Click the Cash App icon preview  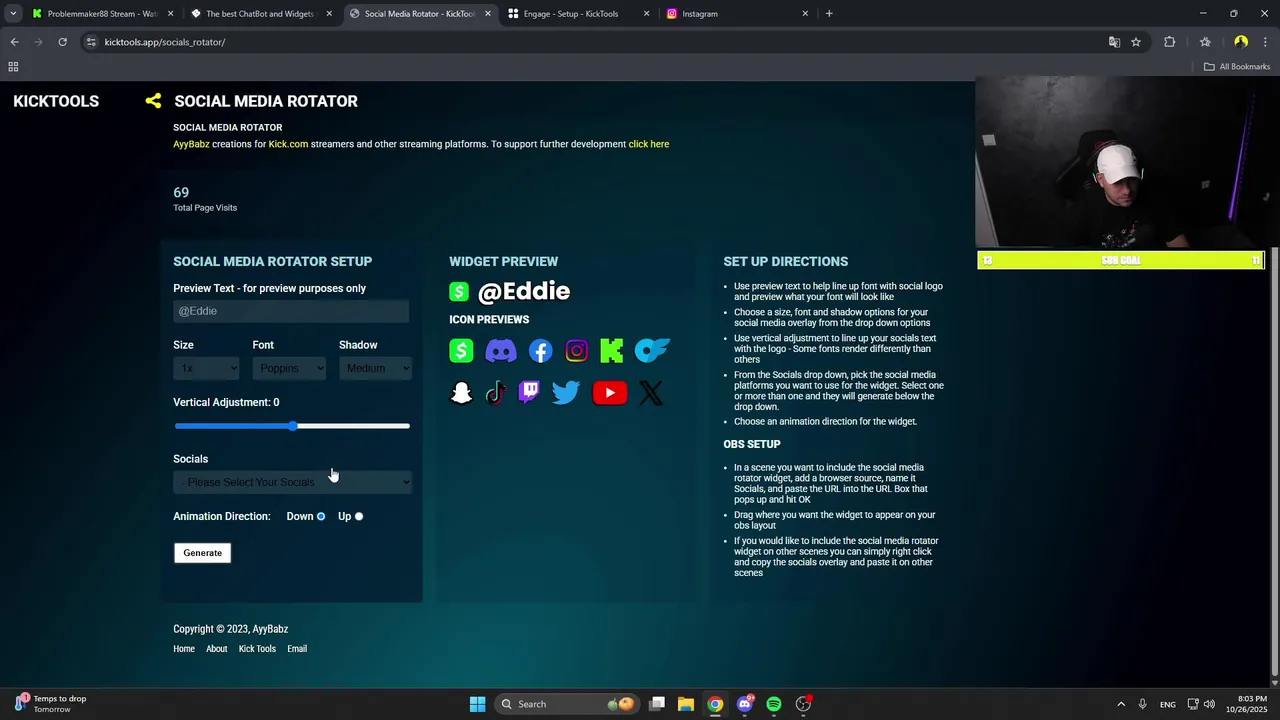coord(461,351)
